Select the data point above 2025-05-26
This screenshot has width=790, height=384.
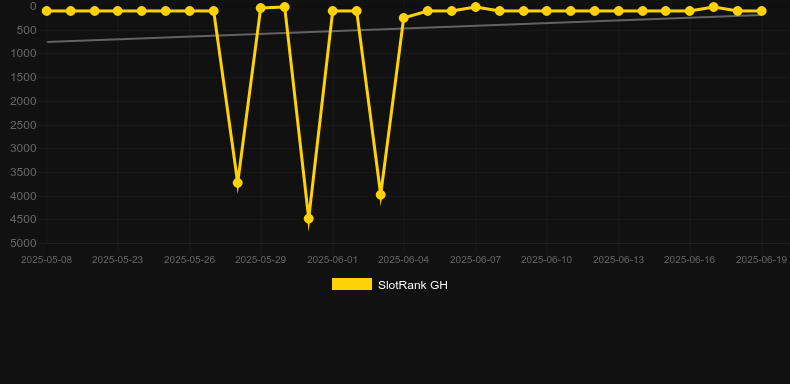189,11
